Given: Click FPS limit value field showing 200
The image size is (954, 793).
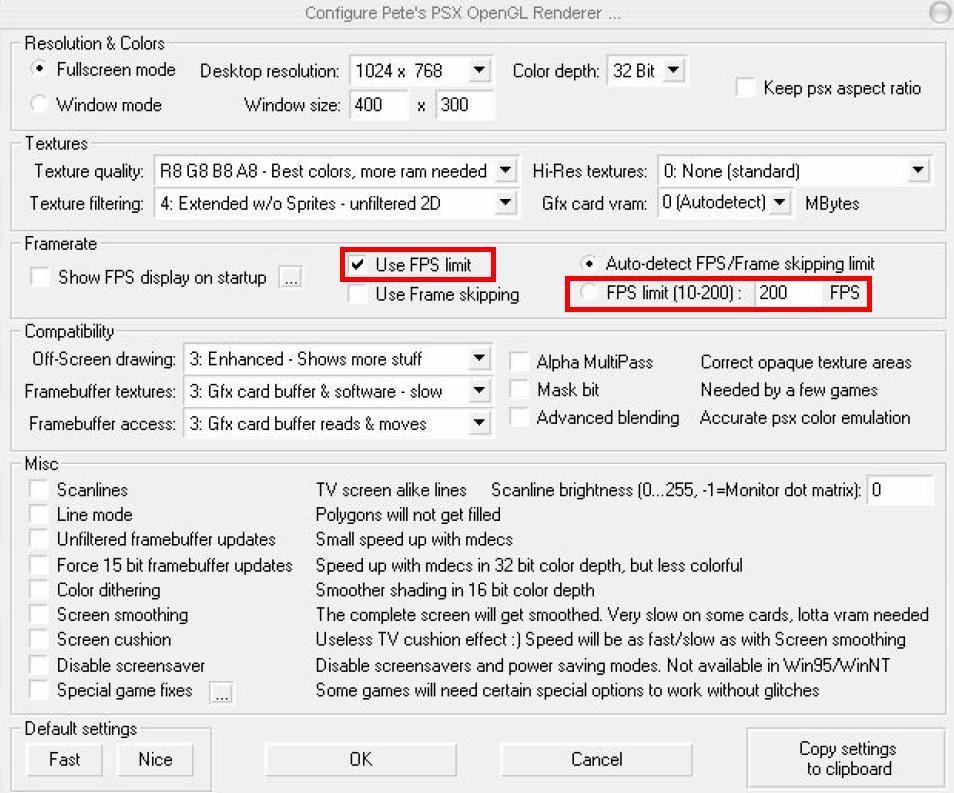Looking at the screenshot, I should (788, 293).
